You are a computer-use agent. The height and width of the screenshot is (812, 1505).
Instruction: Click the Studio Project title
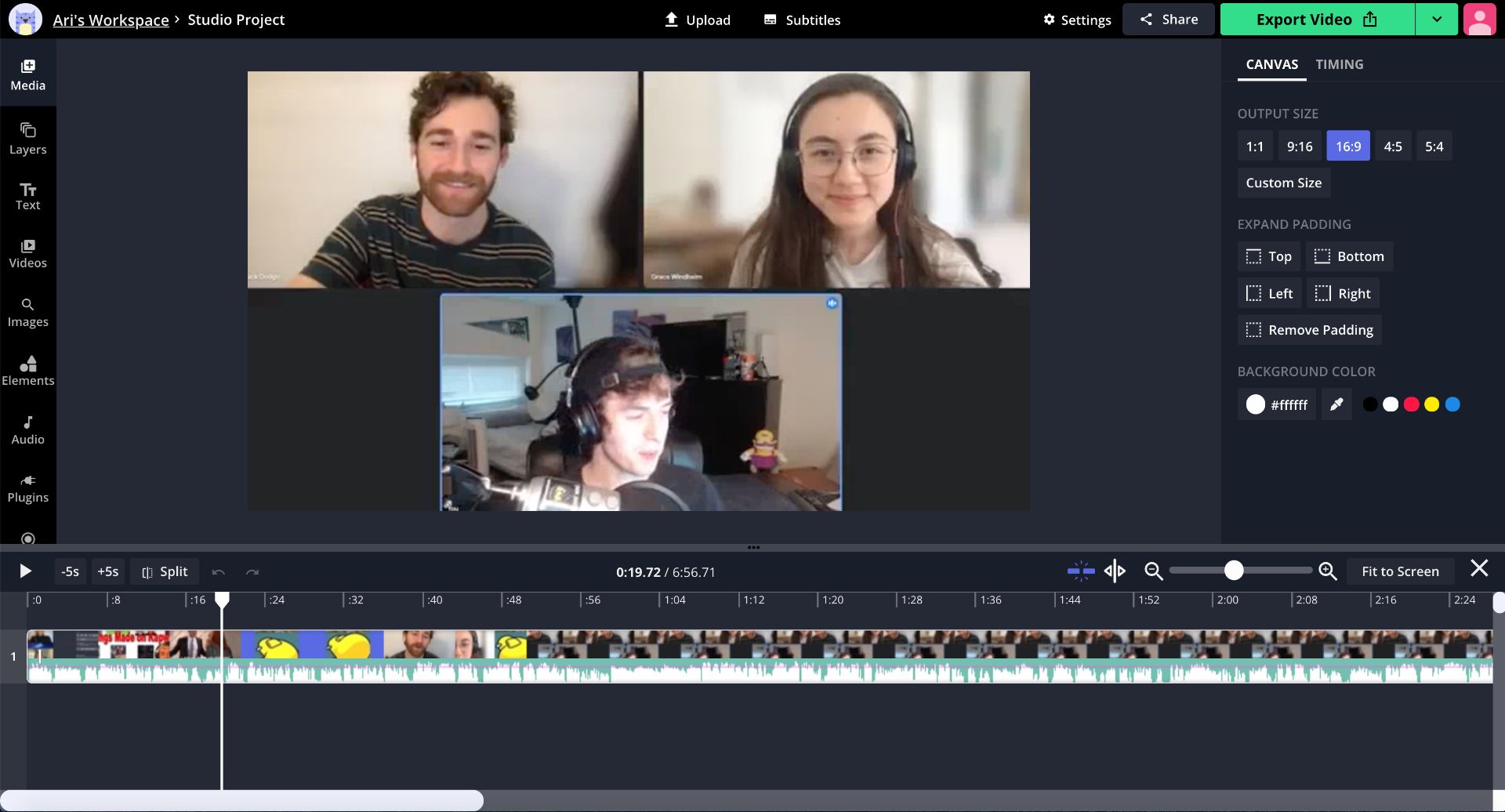coord(236,20)
